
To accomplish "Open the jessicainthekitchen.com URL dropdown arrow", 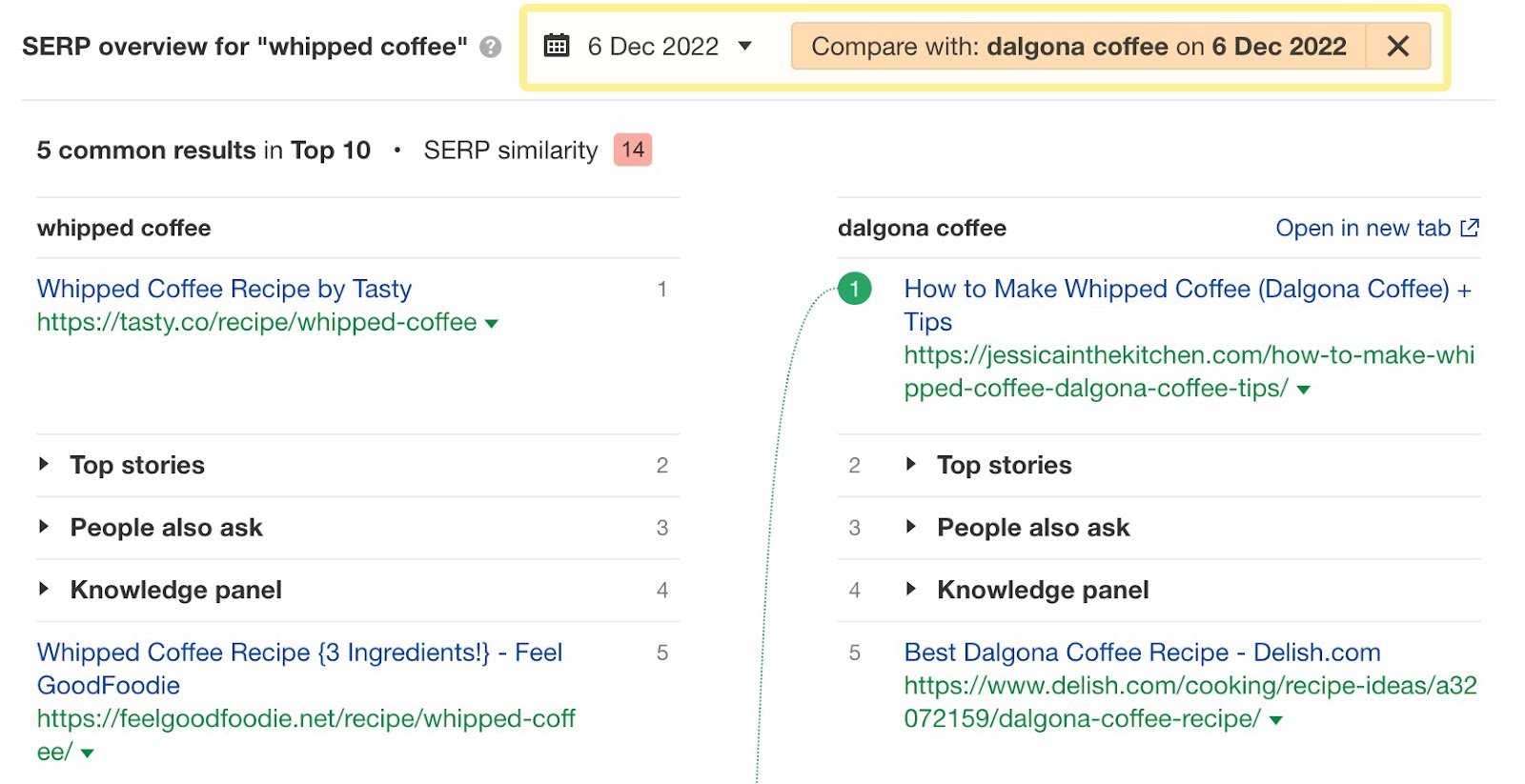I will coord(1304,390).
